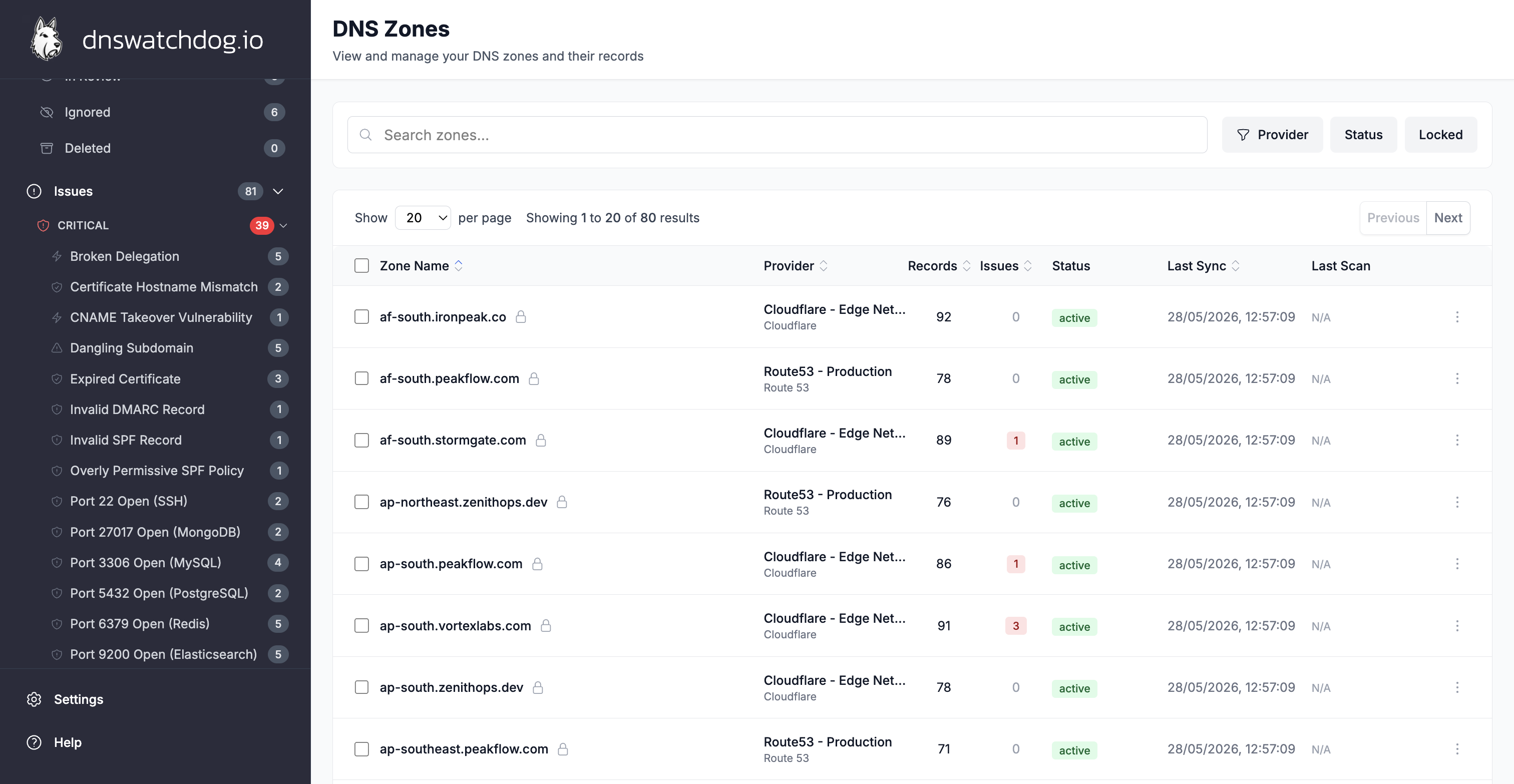The height and width of the screenshot is (784, 1514).
Task: Sort by Provider column
Action: (x=796, y=266)
